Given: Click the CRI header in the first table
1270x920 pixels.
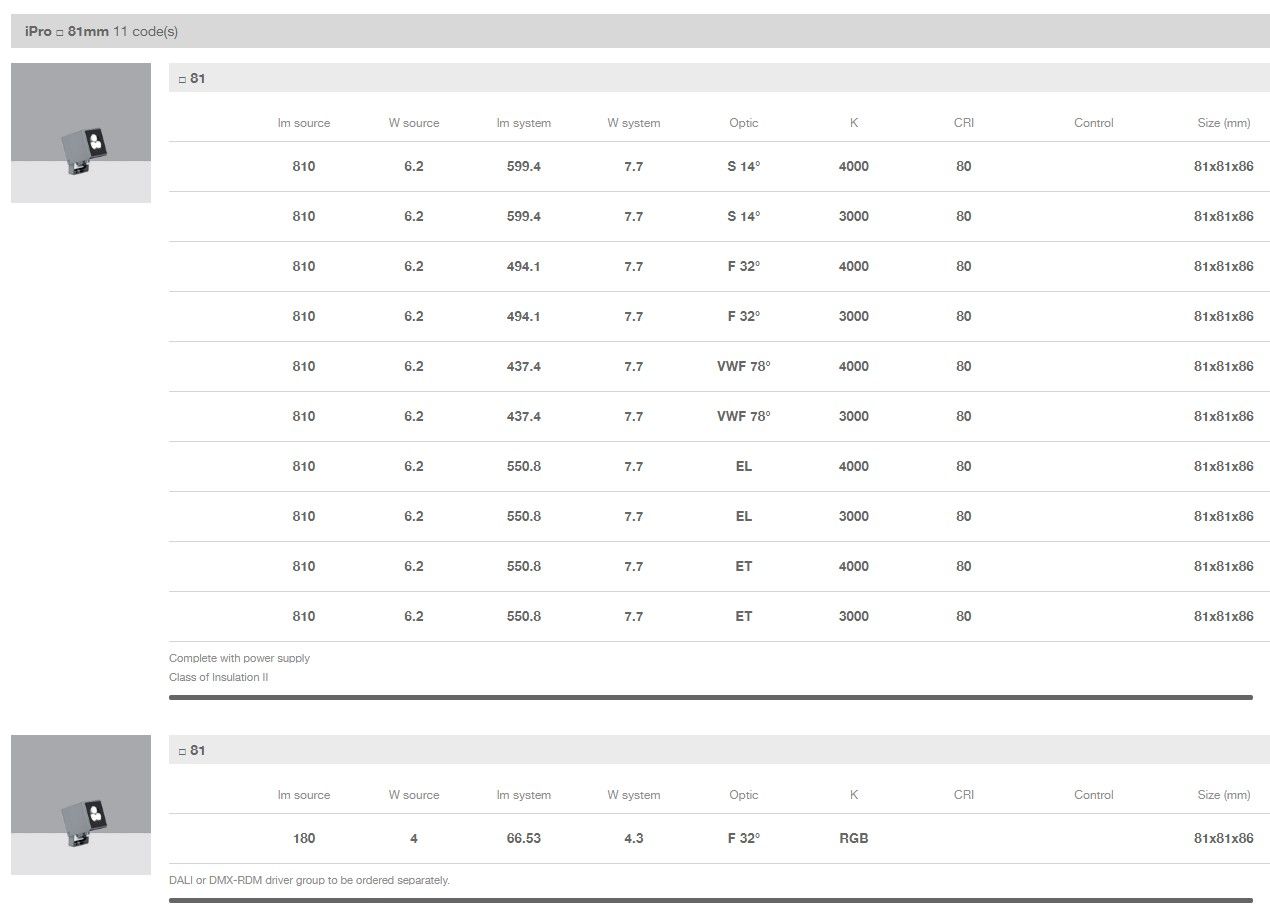Looking at the screenshot, I should click(x=963, y=123).
